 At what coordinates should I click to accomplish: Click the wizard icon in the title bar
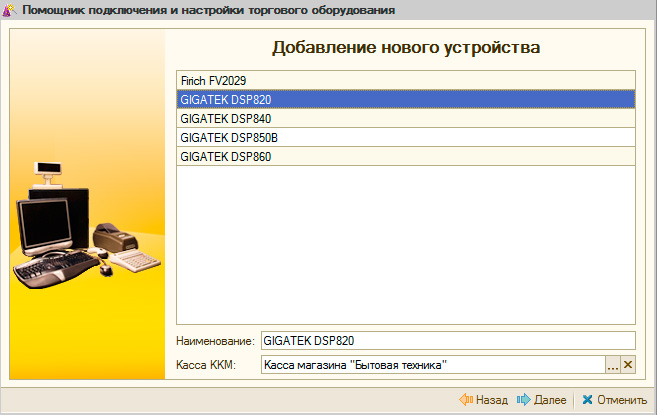pos(9,10)
